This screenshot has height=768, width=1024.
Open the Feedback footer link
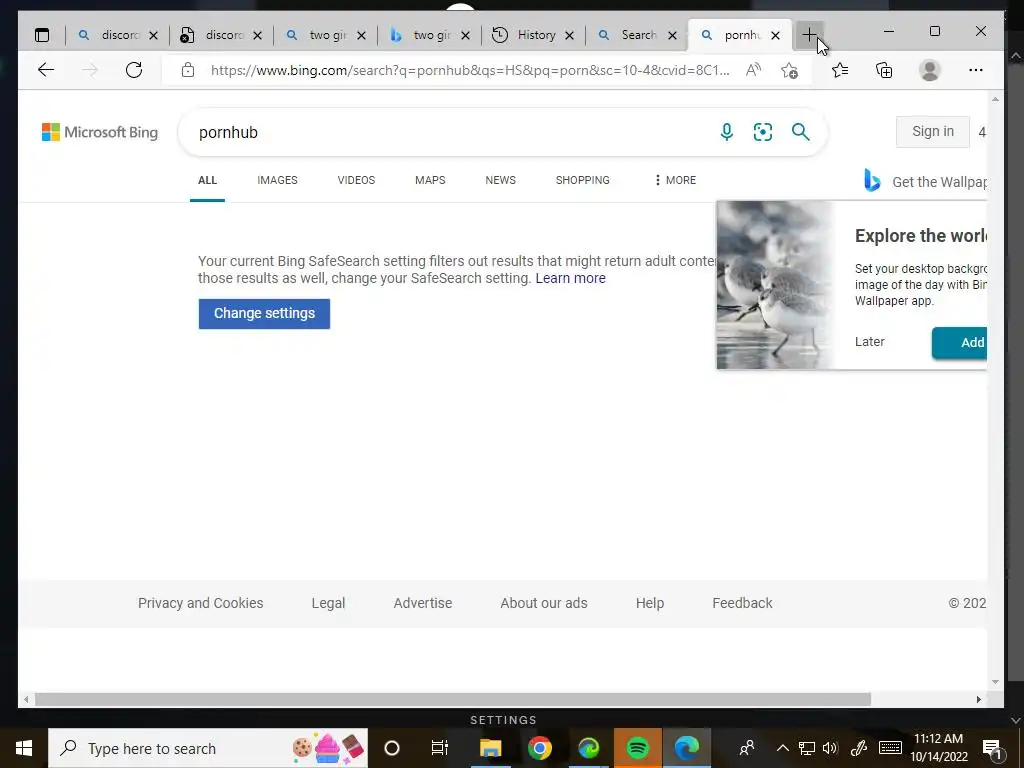742,603
